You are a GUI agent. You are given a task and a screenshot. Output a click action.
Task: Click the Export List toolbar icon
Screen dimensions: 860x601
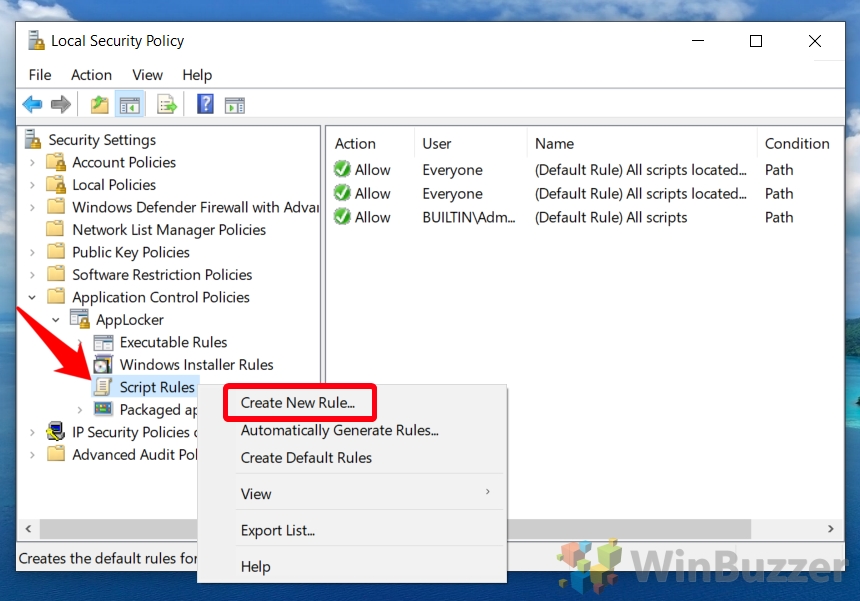tap(167, 104)
